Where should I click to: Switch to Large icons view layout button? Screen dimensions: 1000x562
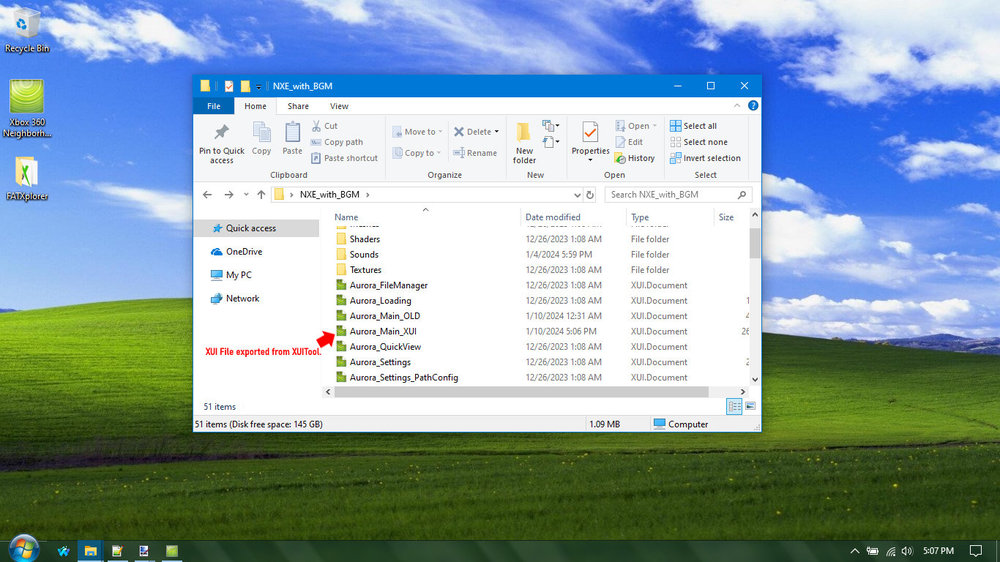pyautogui.click(x=751, y=406)
